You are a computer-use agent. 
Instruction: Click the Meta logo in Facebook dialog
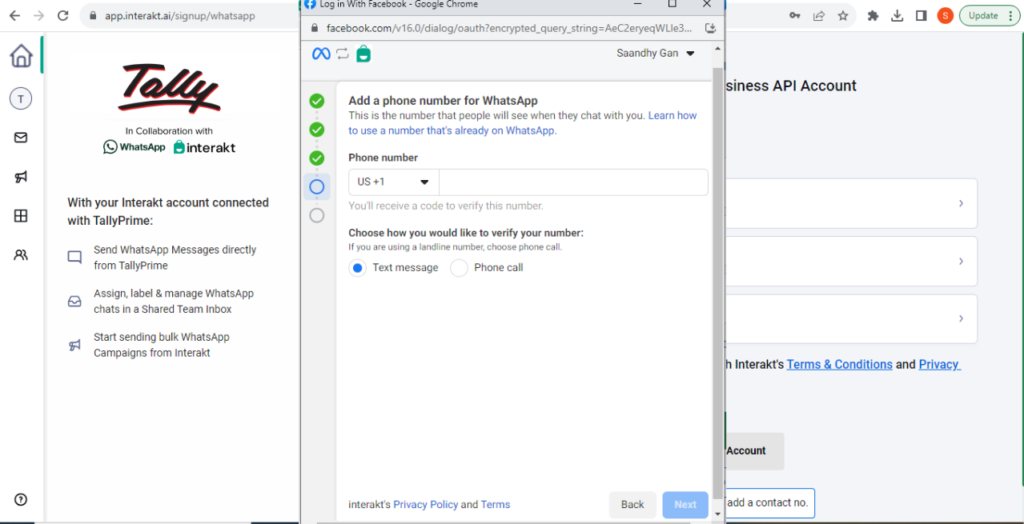pyautogui.click(x=321, y=54)
